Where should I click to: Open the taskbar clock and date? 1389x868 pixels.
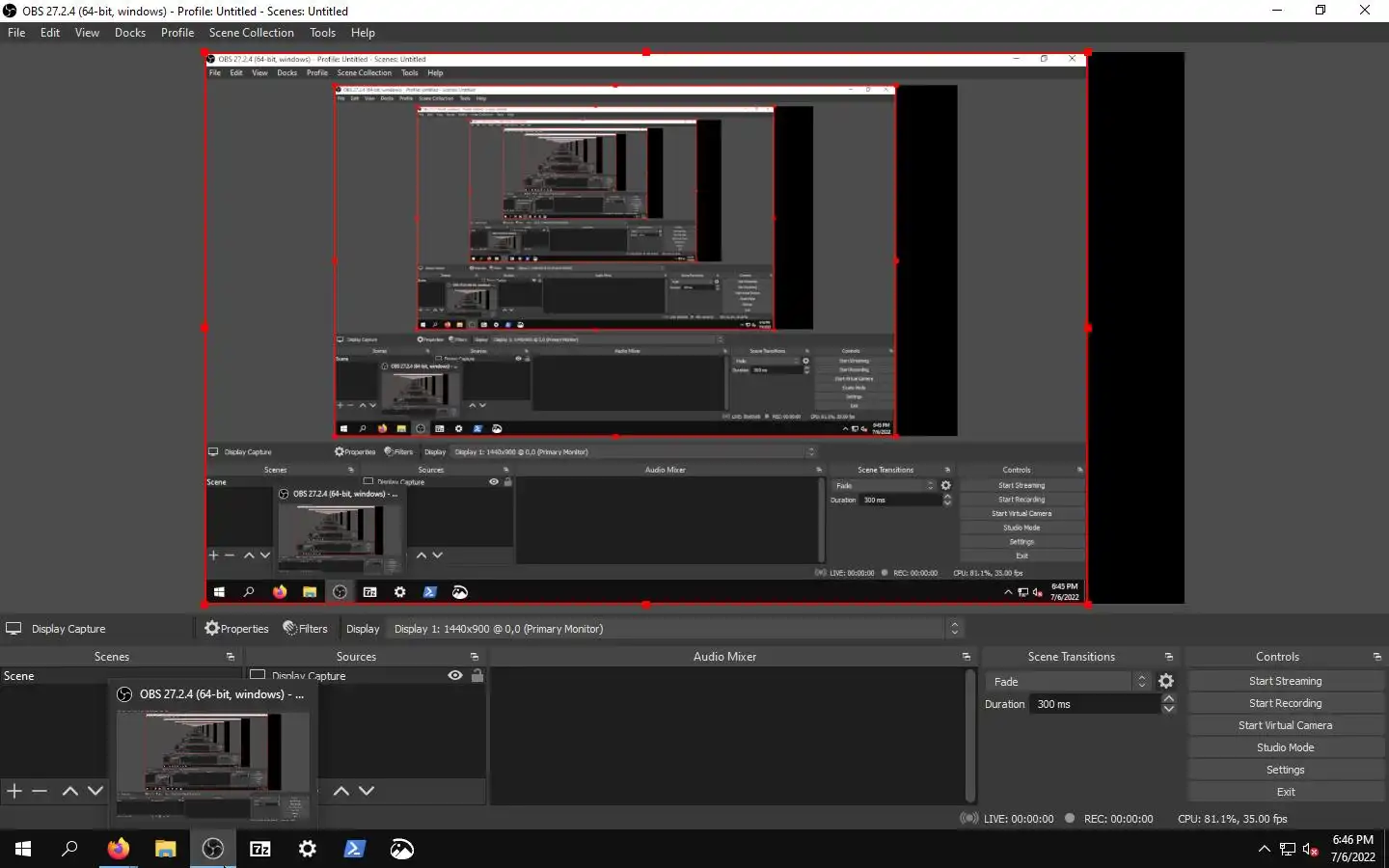coord(1352,849)
